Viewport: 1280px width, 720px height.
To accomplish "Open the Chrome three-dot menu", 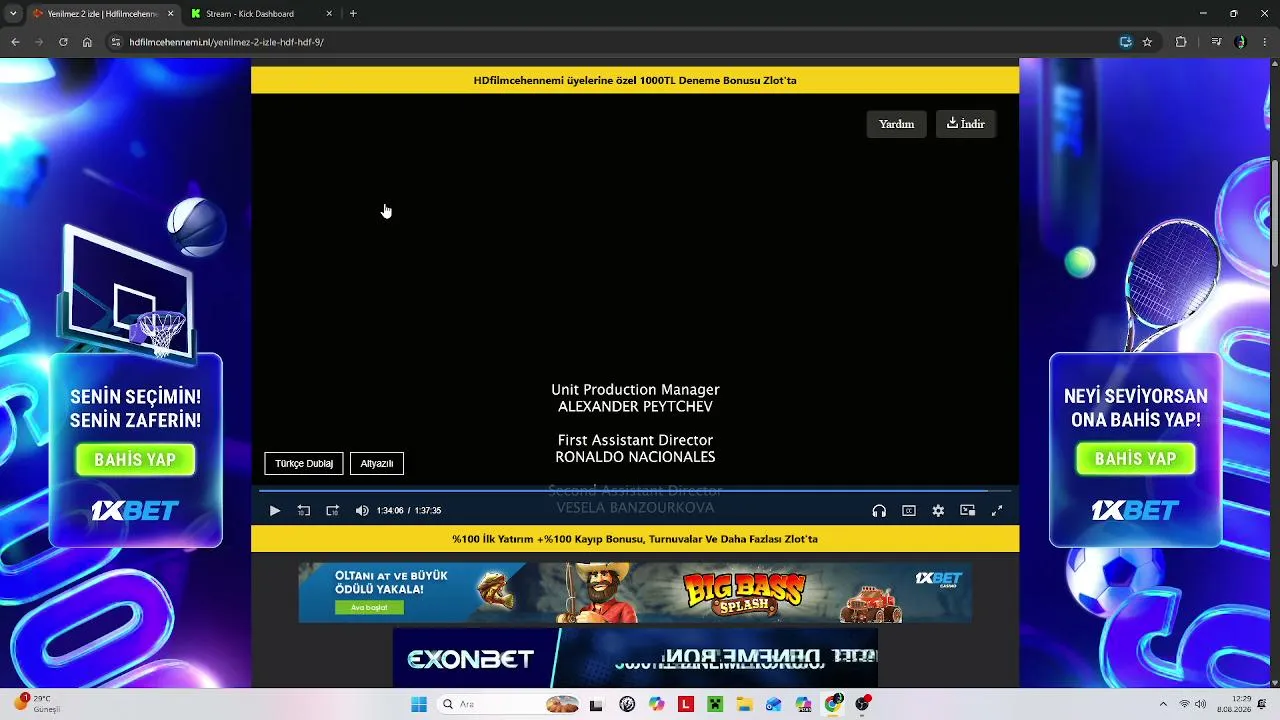I will 1264,42.
